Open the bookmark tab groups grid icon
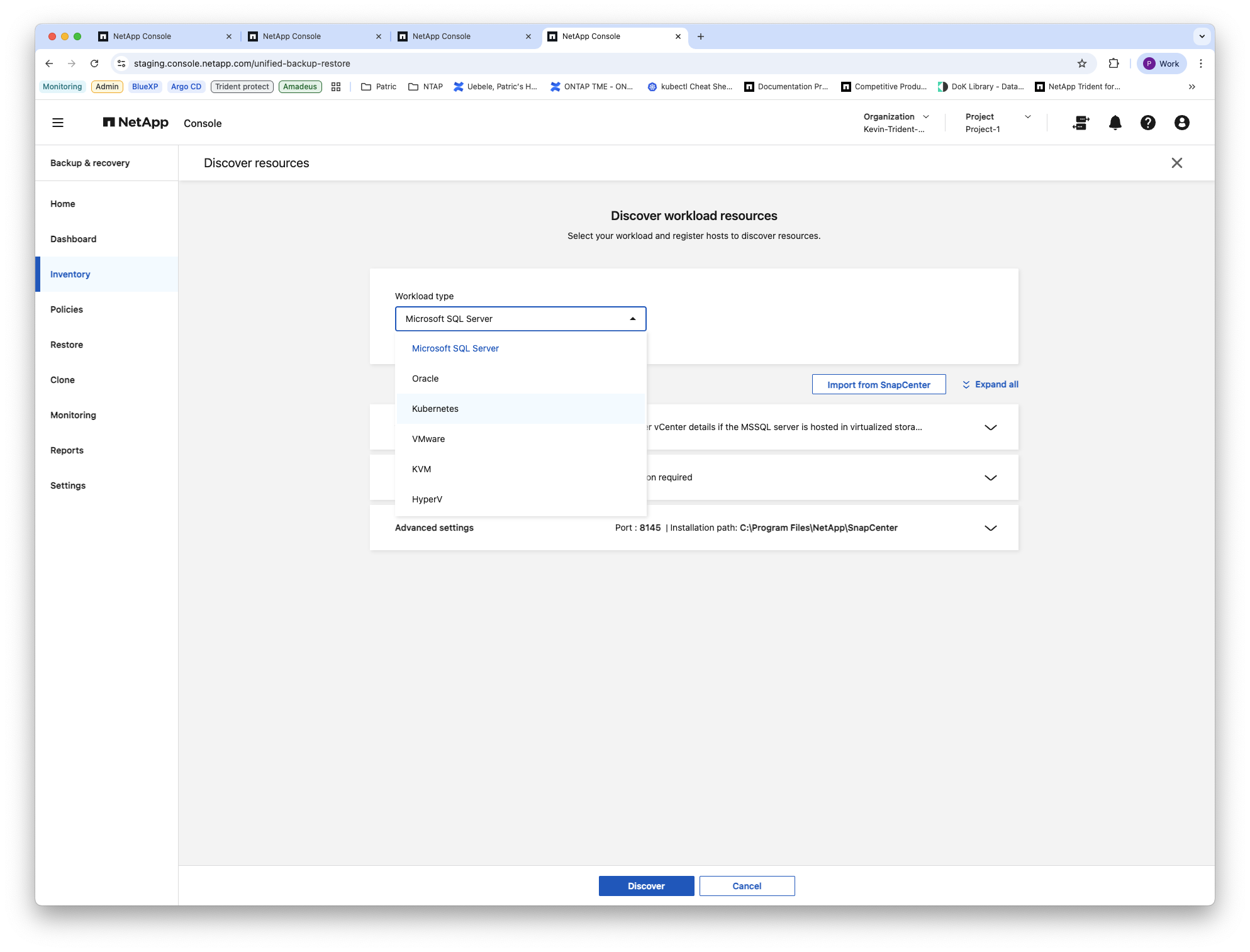This screenshot has height=952, width=1250. [x=336, y=87]
